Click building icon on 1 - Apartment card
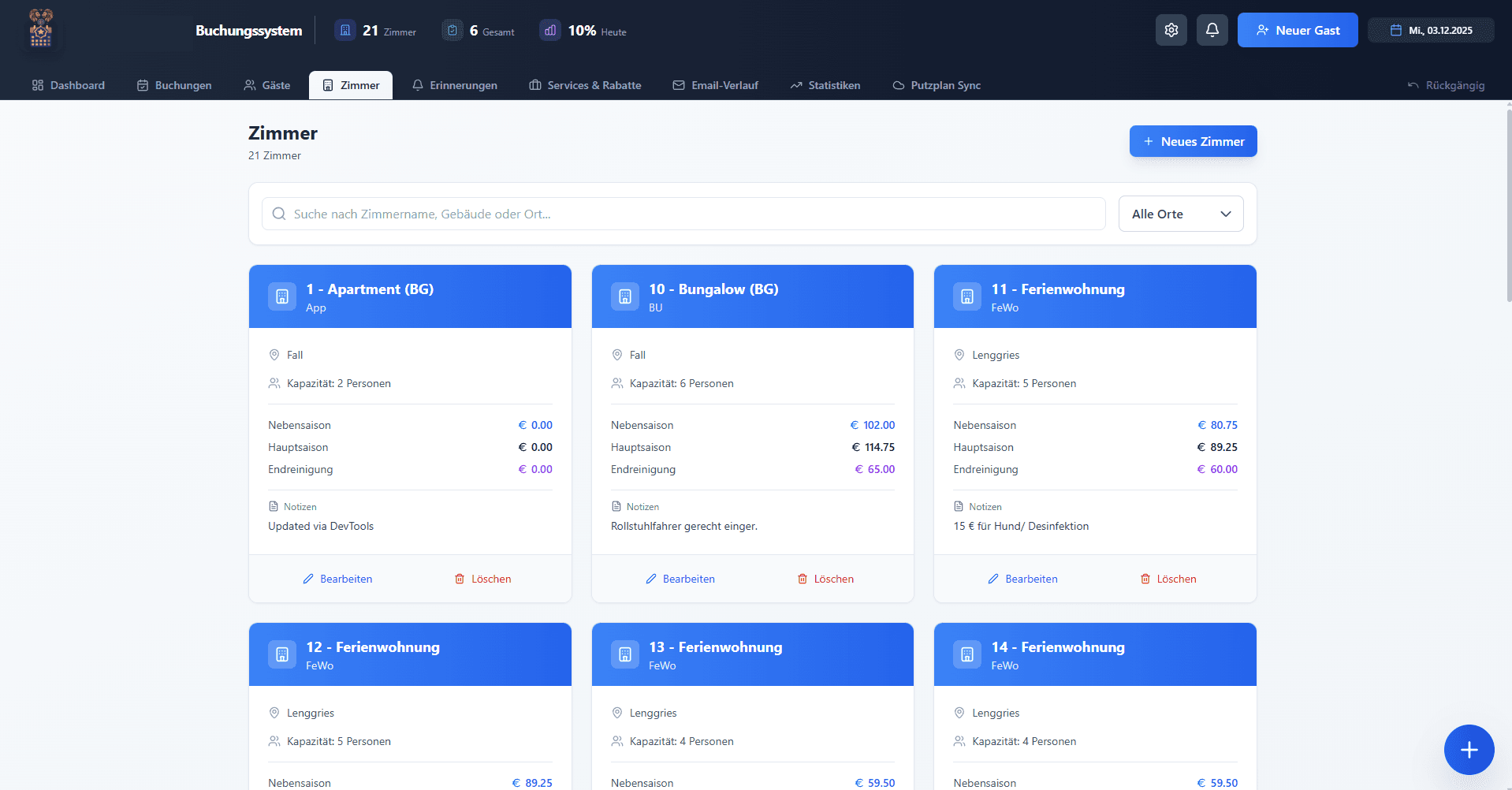The height and width of the screenshot is (790, 1512). (x=282, y=296)
